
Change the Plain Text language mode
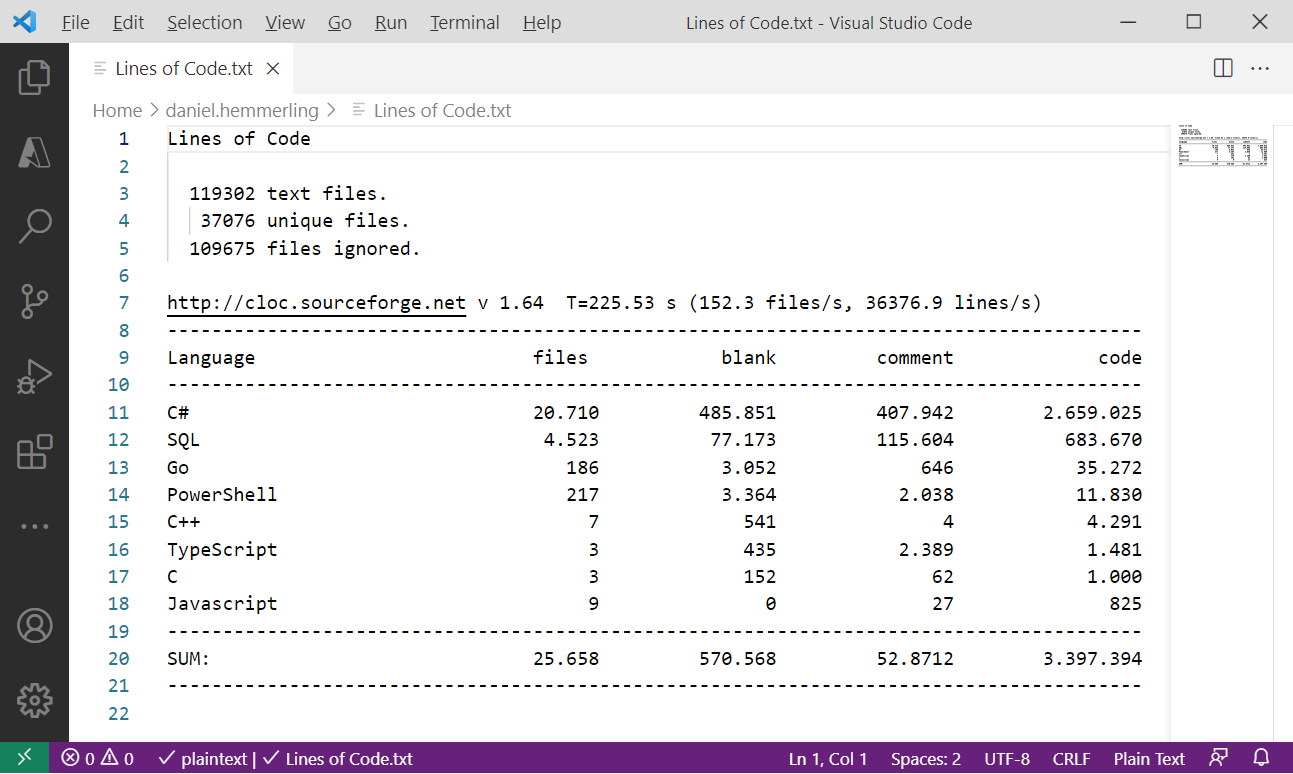1148,758
